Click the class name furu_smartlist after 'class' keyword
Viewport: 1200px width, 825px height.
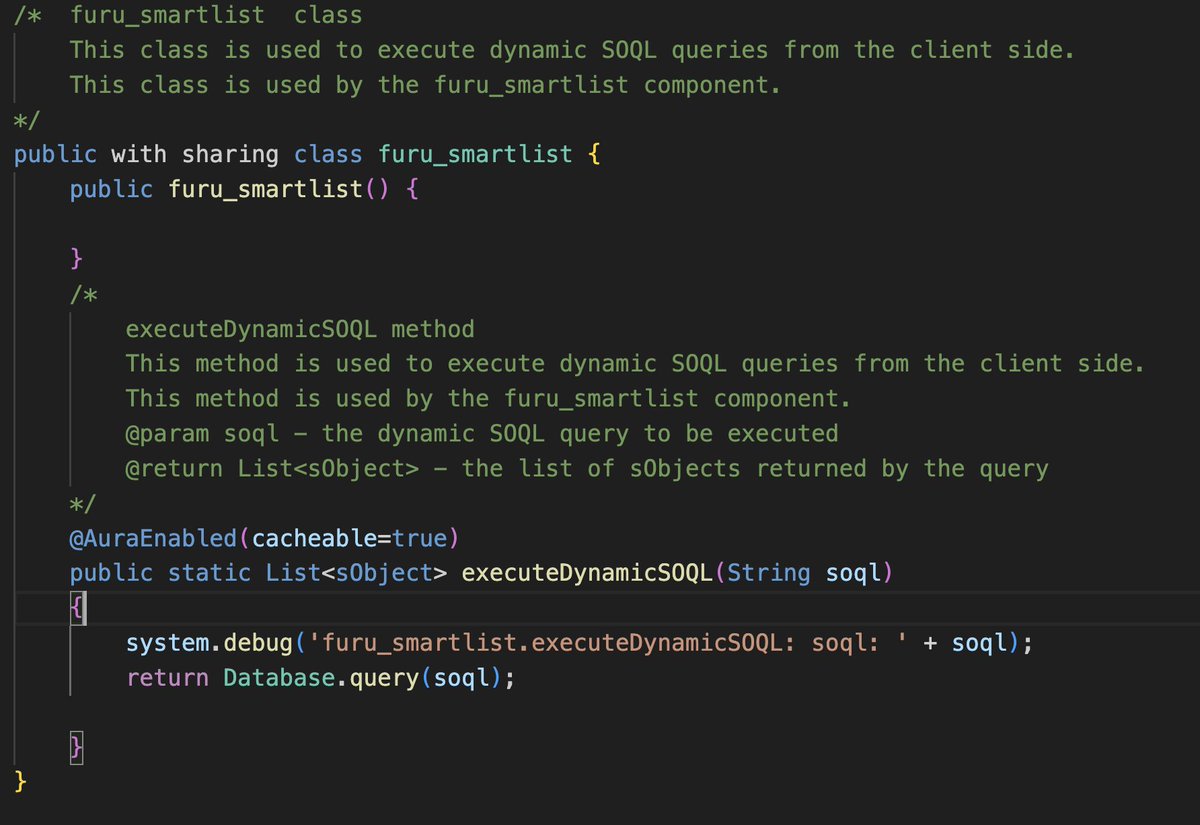475,155
